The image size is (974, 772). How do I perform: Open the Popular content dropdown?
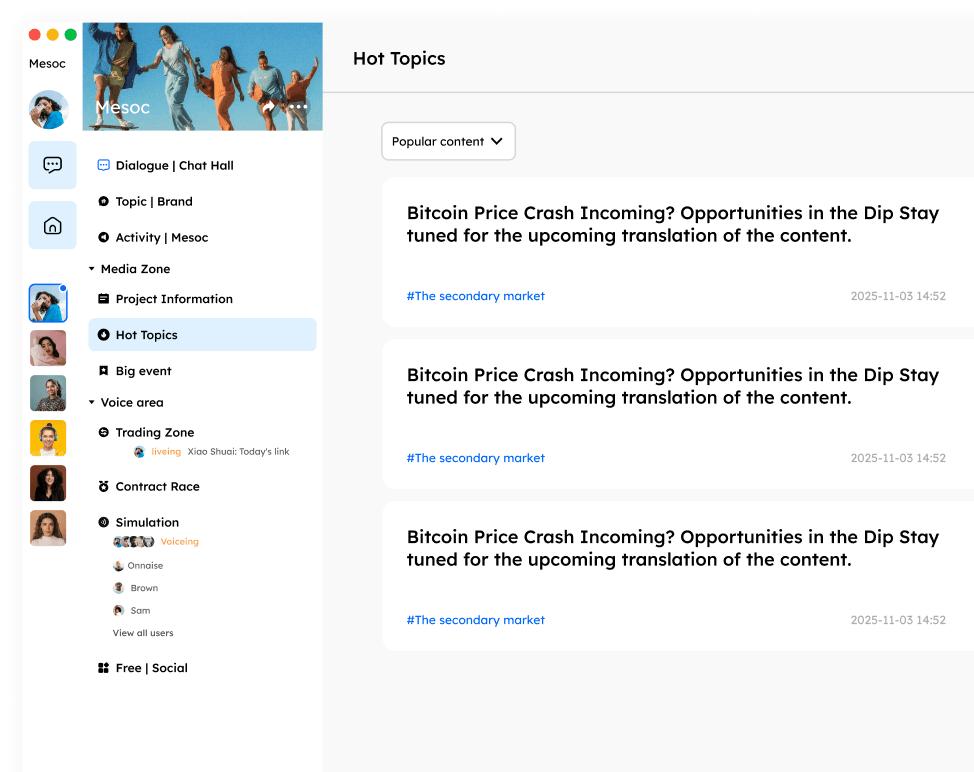448,142
